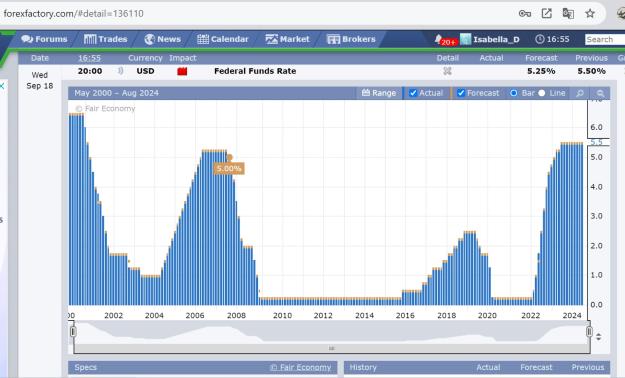Toggle the sound alert icon for 20:00 event
The height and width of the screenshot is (378, 625).
tap(120, 71)
